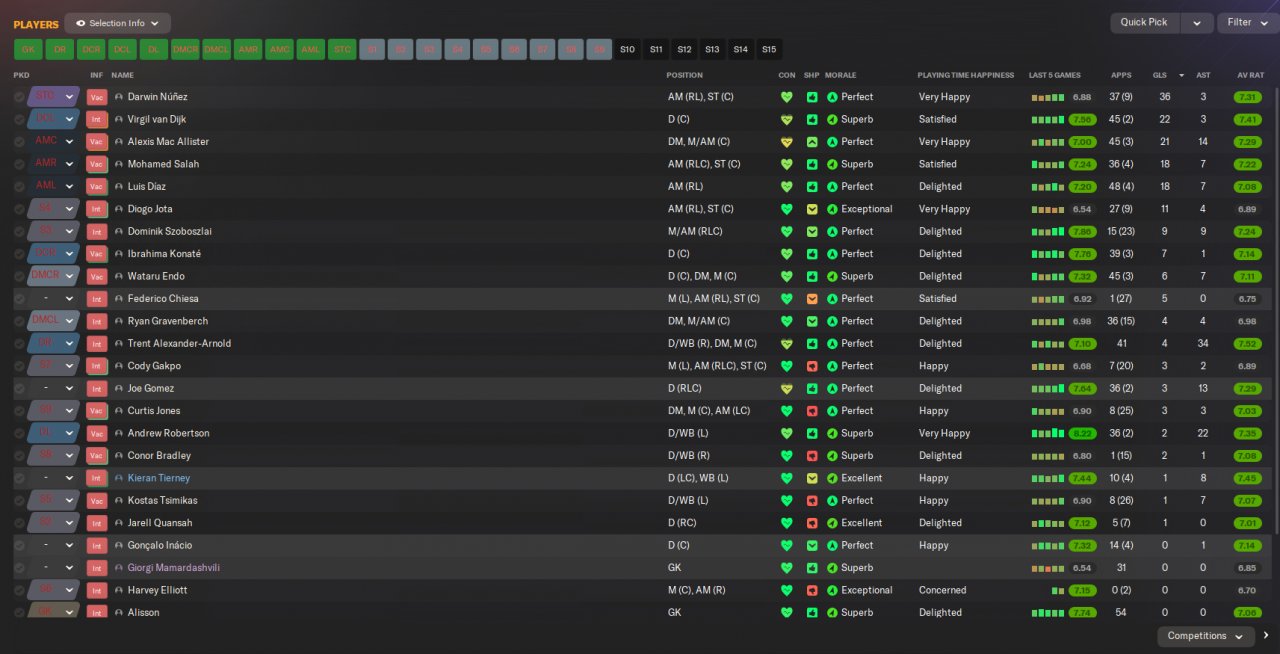
Task: Click the 7.86 last-five-games rating for Dominik Szoboszlai
Action: tap(1082, 231)
